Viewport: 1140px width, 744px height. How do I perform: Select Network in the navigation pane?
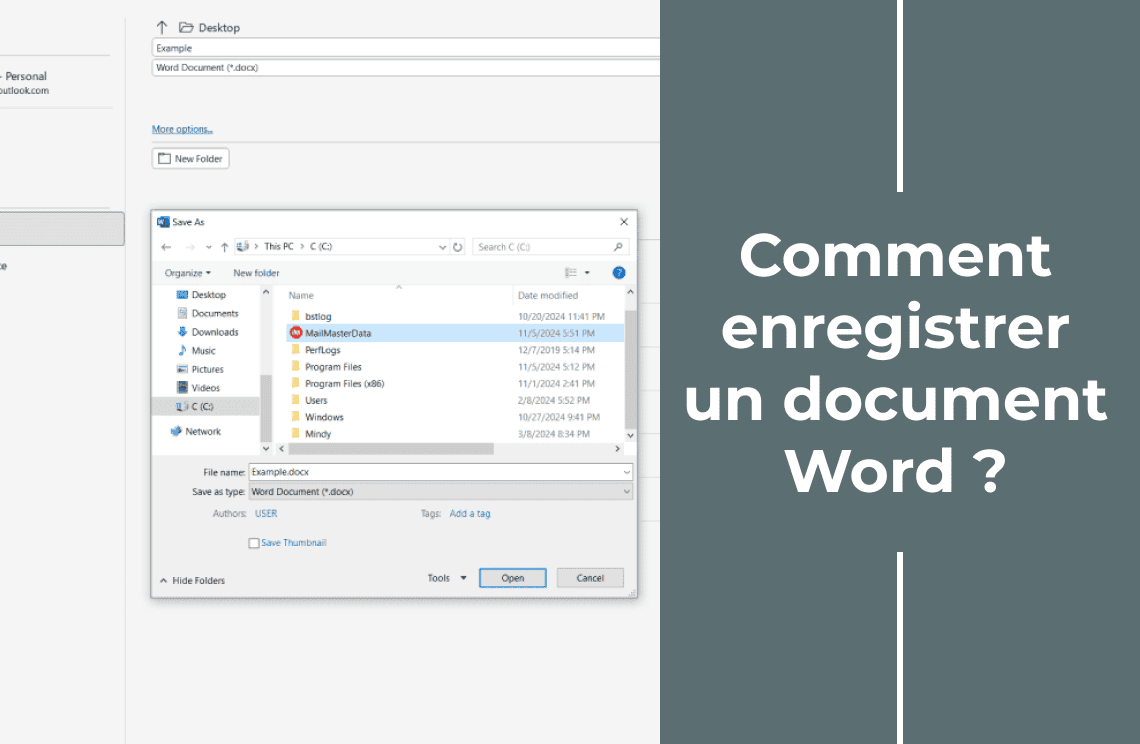203,431
